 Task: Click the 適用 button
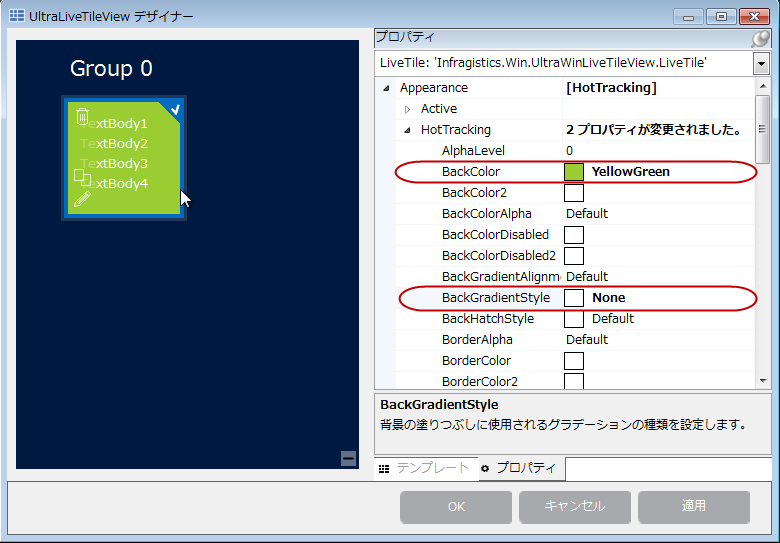click(693, 507)
